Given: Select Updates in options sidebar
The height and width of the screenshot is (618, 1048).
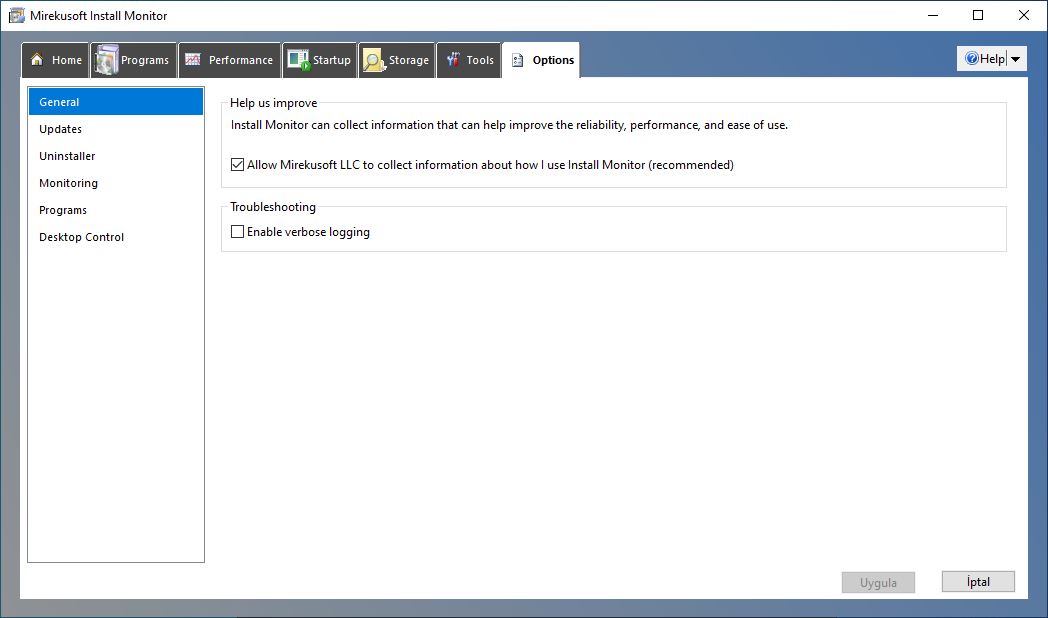Looking at the screenshot, I should [x=116, y=129].
